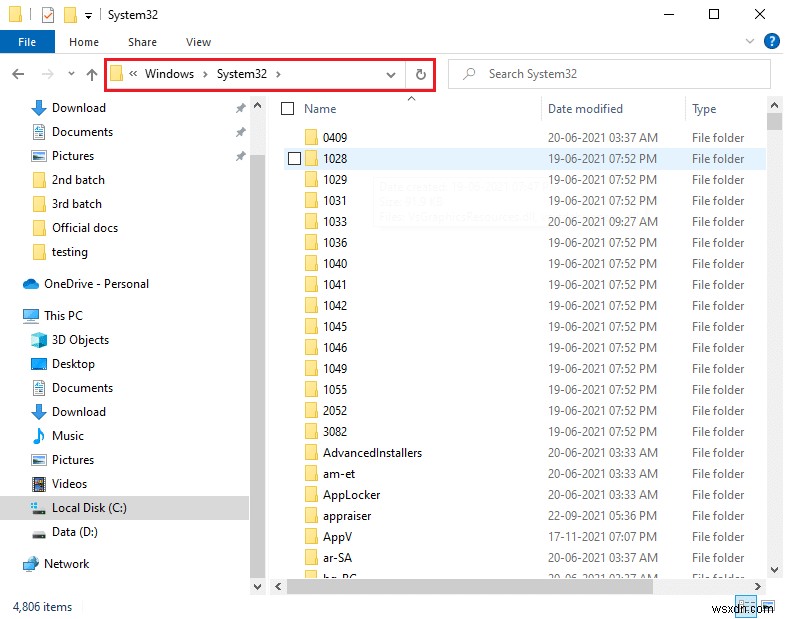Open the testing folder in sidebar
Screen dimensions: 785x619
[x=70, y=252]
